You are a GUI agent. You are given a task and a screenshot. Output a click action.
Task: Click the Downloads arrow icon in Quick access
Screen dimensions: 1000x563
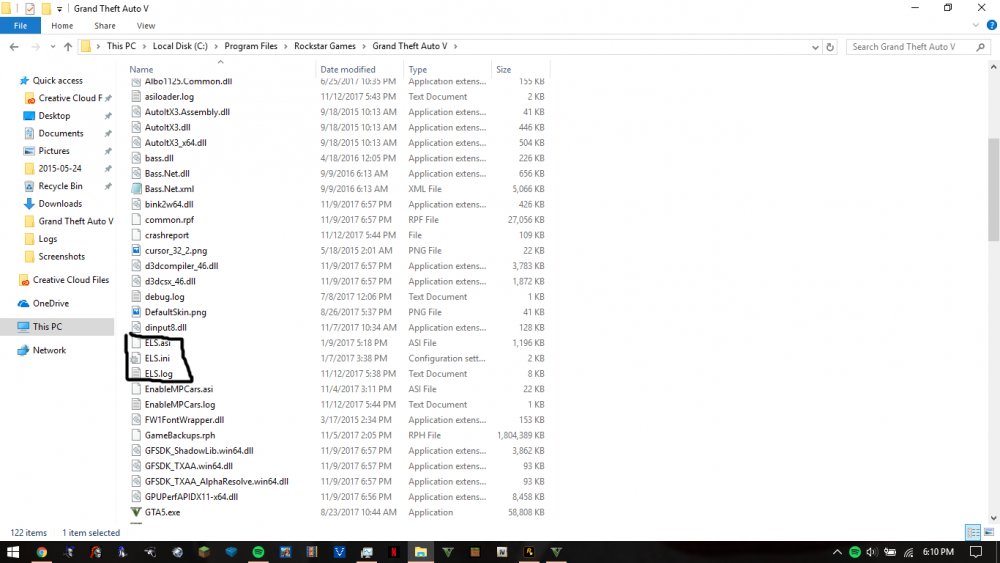coord(29,204)
